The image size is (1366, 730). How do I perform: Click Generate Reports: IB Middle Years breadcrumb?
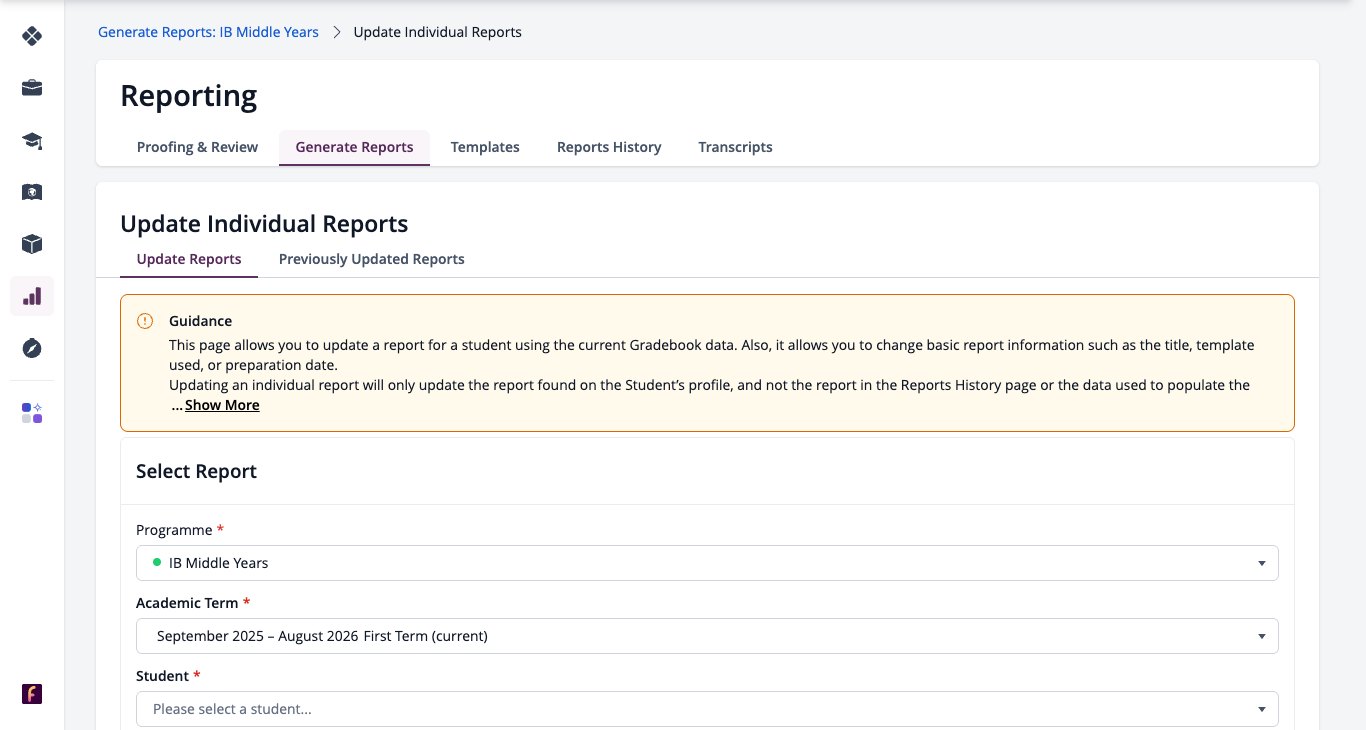click(208, 32)
